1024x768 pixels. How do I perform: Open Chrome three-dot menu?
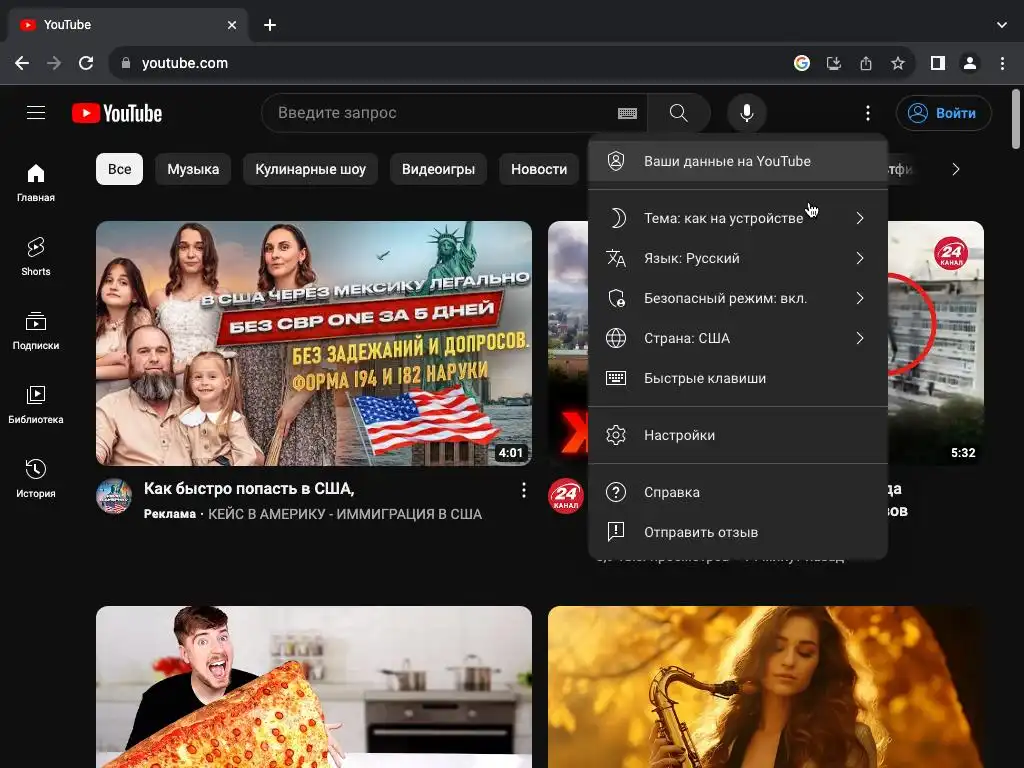[1002, 63]
